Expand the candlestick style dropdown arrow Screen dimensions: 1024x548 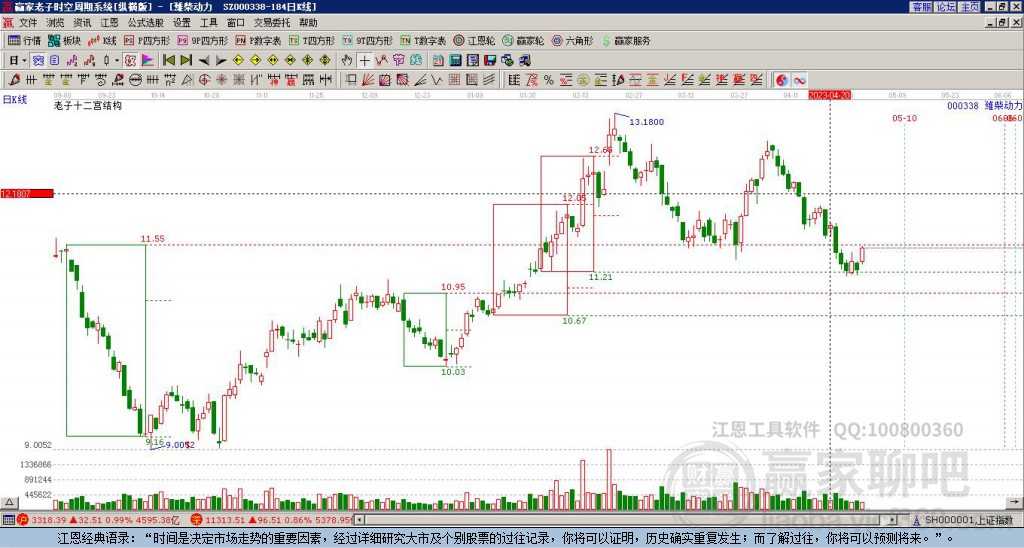click(117, 61)
